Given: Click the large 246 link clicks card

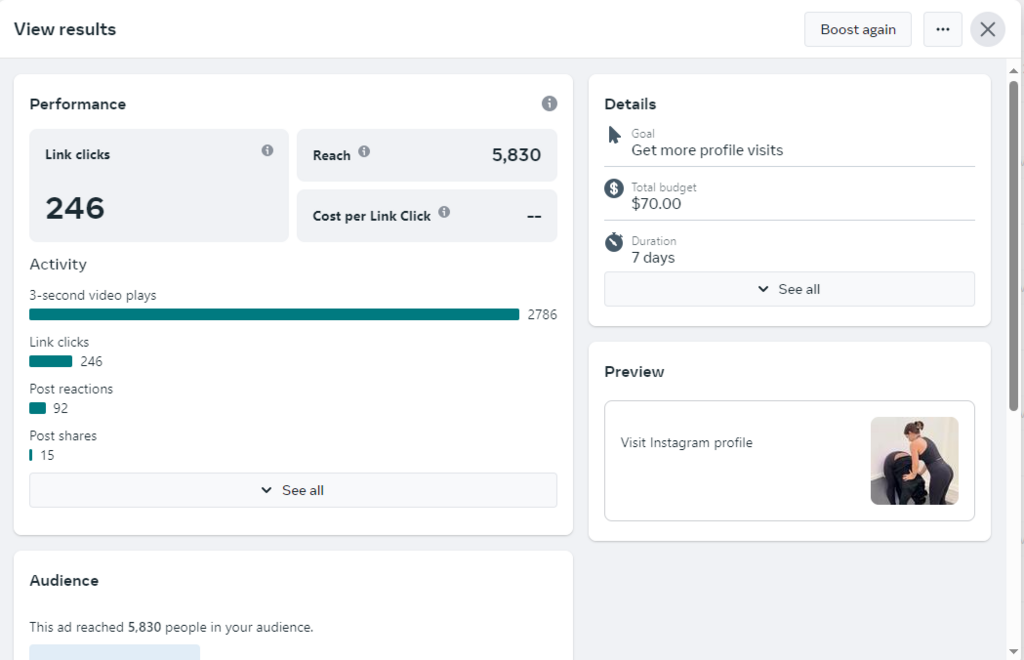Looking at the screenshot, I should (x=158, y=186).
